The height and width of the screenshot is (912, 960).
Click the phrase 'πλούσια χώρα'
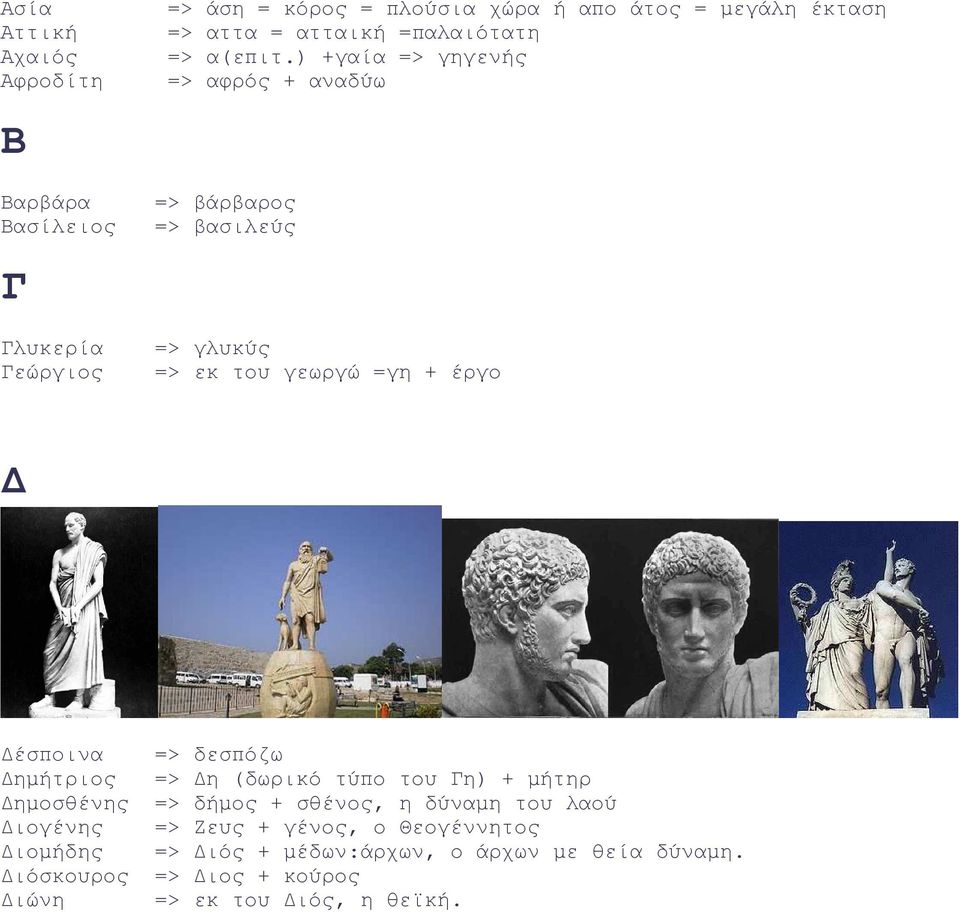coord(463,9)
